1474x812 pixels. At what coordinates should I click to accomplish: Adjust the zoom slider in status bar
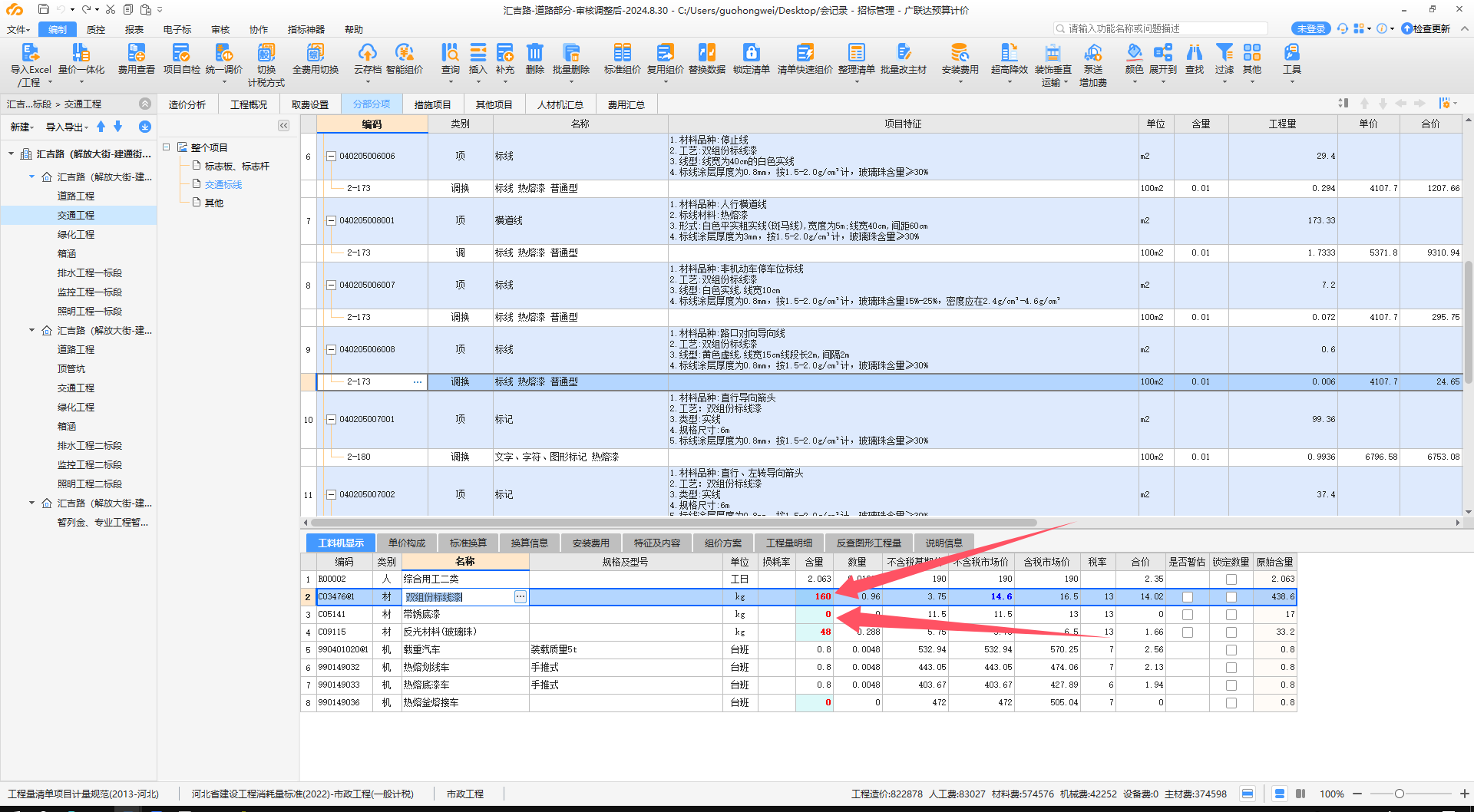tap(1400, 794)
